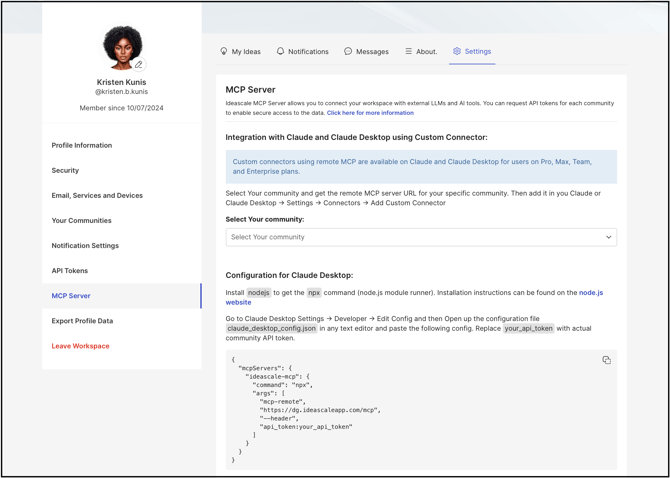Select MCP Server in the sidebar
Screen dimensions: 670x478
click(121, 296)
